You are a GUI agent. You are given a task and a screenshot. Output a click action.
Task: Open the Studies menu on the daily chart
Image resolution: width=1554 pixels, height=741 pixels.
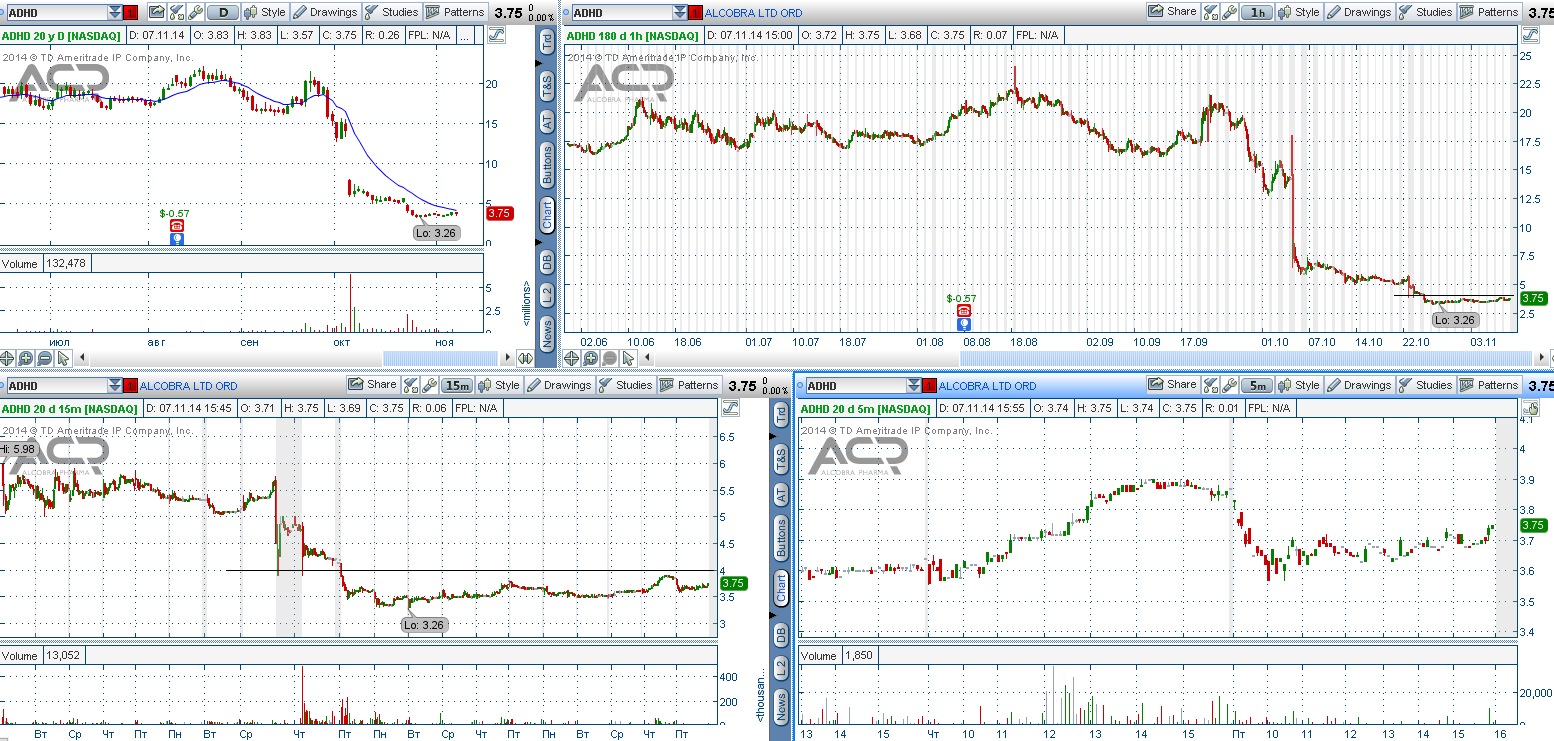391,12
